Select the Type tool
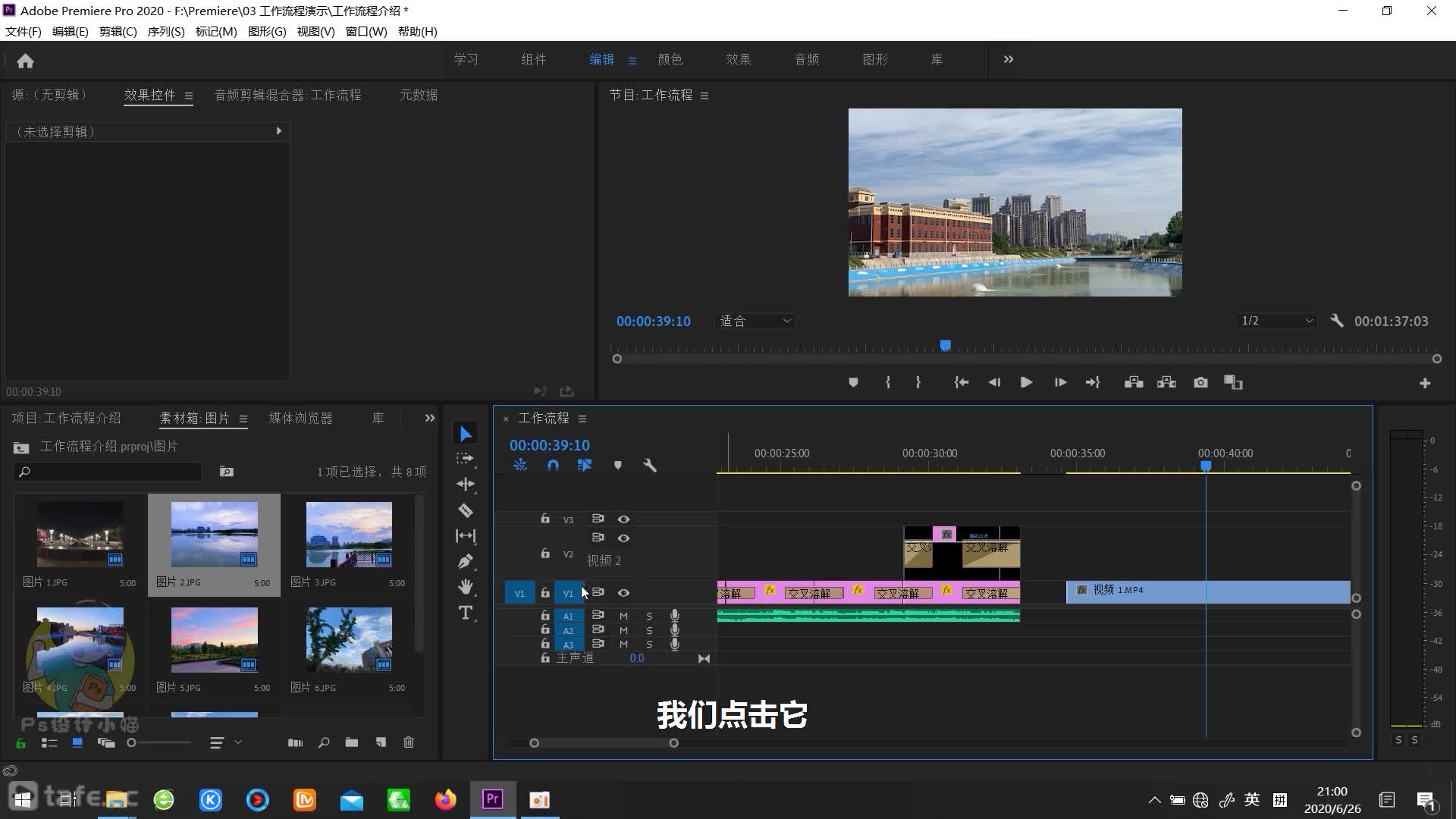Screen dimensions: 1456x819 (x=466, y=613)
